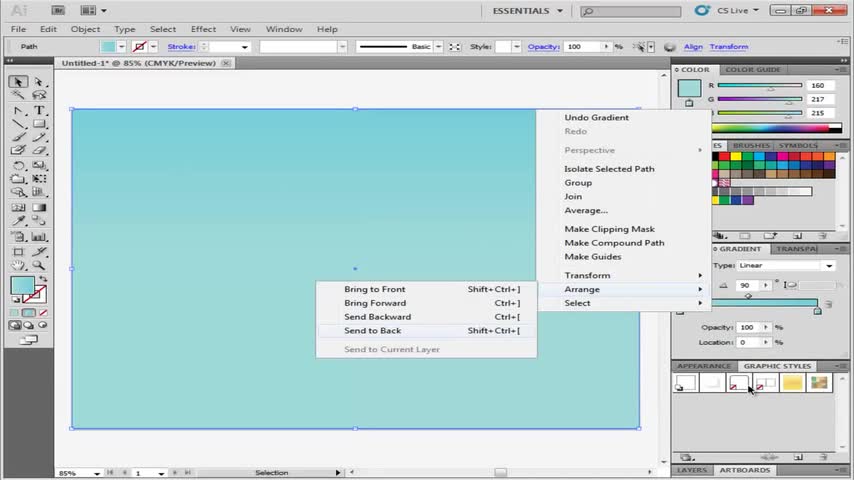
Task: Open the fill color dropdown in control bar
Action: (121, 47)
